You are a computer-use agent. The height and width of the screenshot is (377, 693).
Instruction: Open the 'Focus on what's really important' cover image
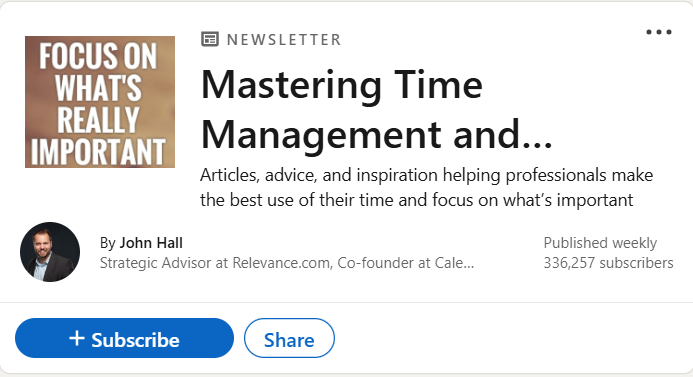tap(100, 102)
